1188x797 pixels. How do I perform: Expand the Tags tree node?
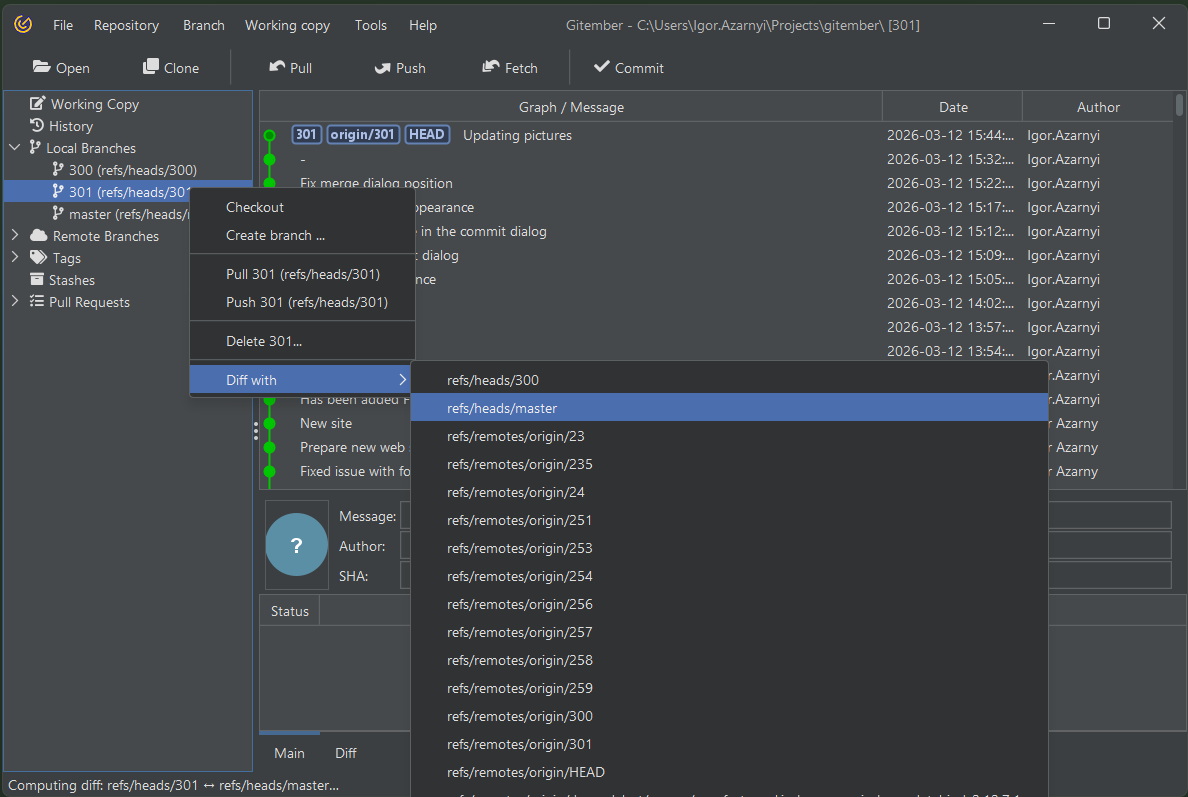click(x=15, y=258)
